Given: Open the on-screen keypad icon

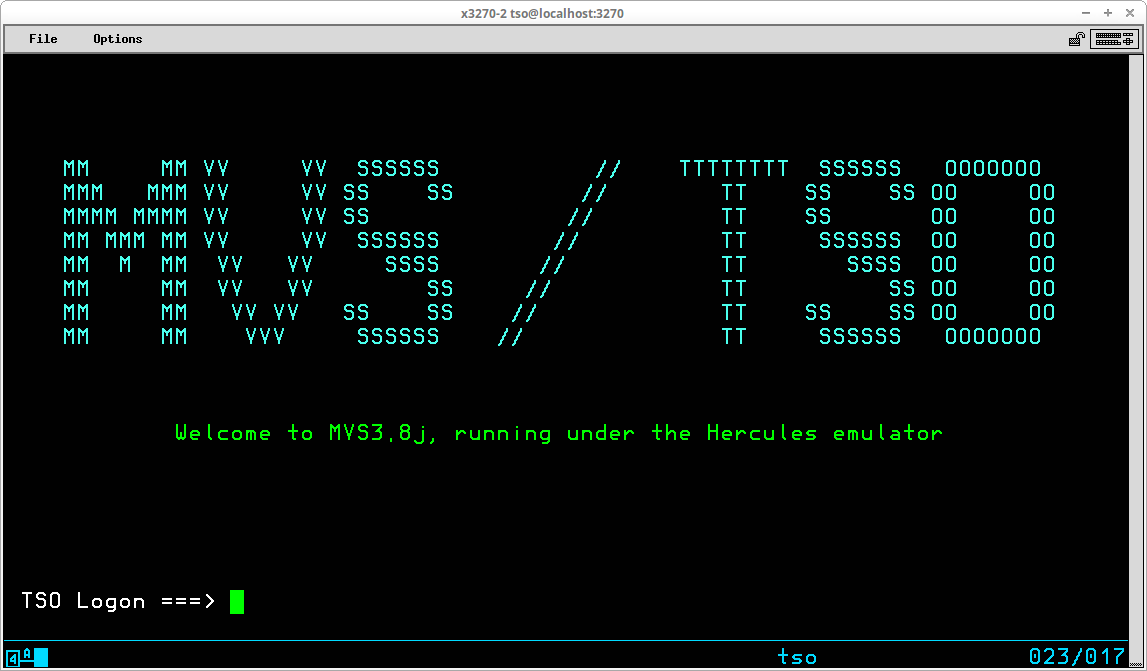Looking at the screenshot, I should point(1116,39).
